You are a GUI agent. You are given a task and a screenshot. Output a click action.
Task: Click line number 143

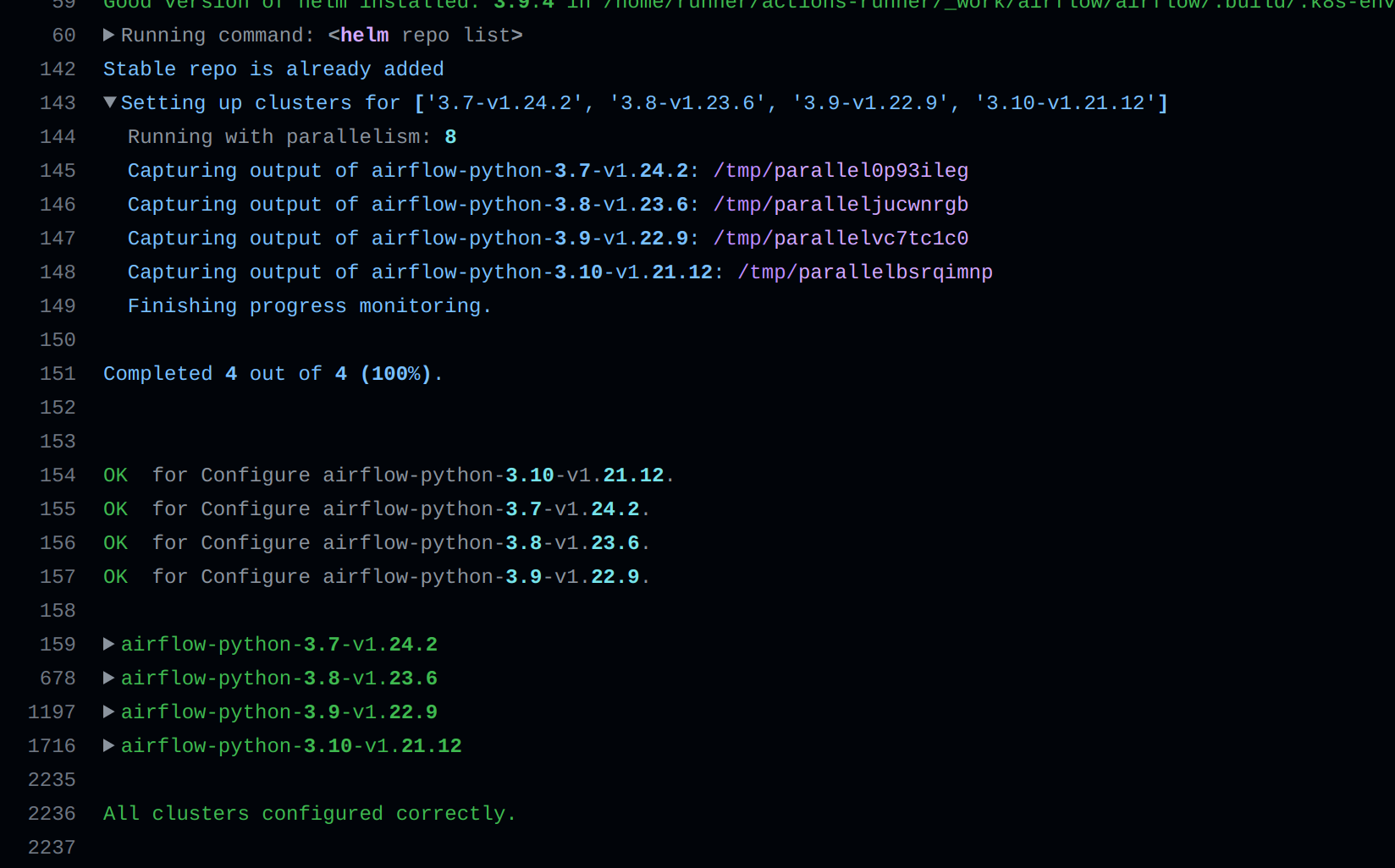tap(58, 103)
